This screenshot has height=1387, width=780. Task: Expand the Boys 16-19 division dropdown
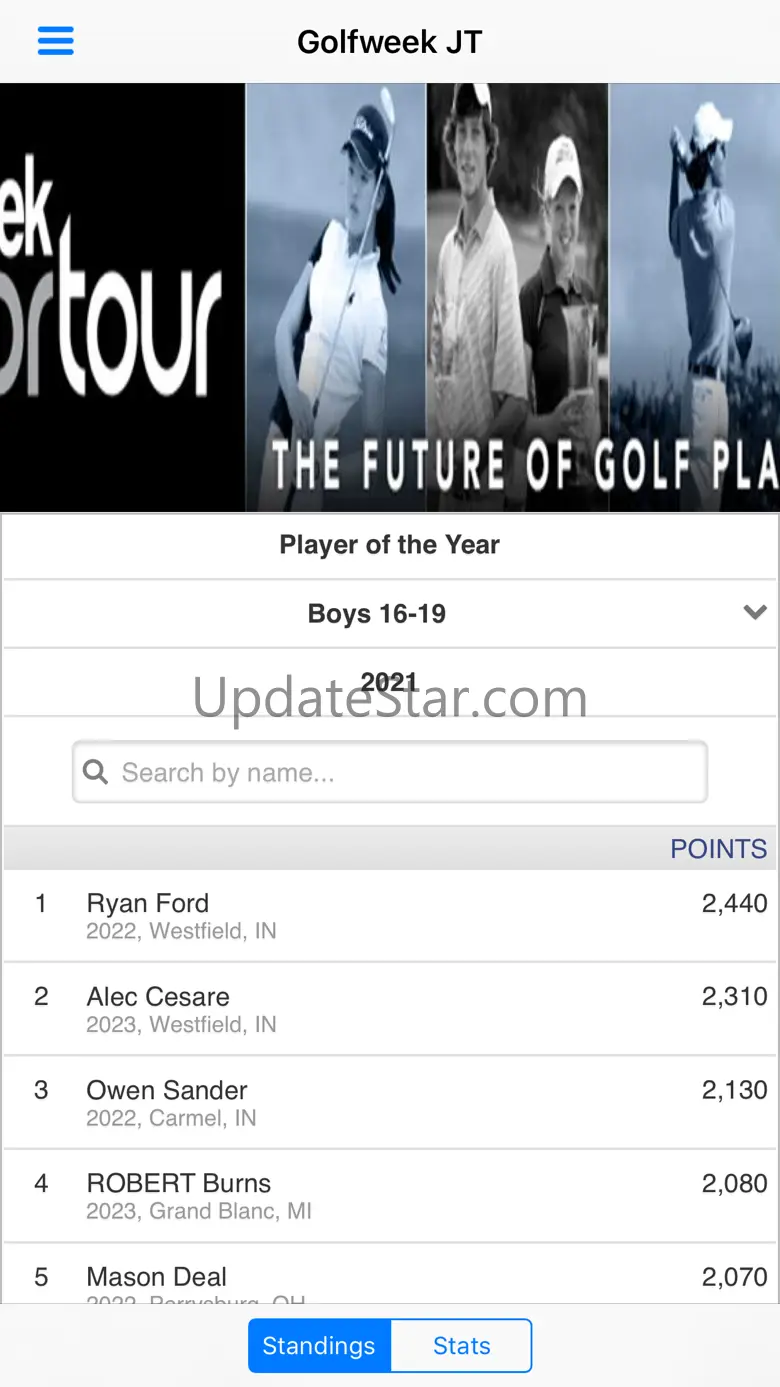pyautogui.click(x=377, y=613)
